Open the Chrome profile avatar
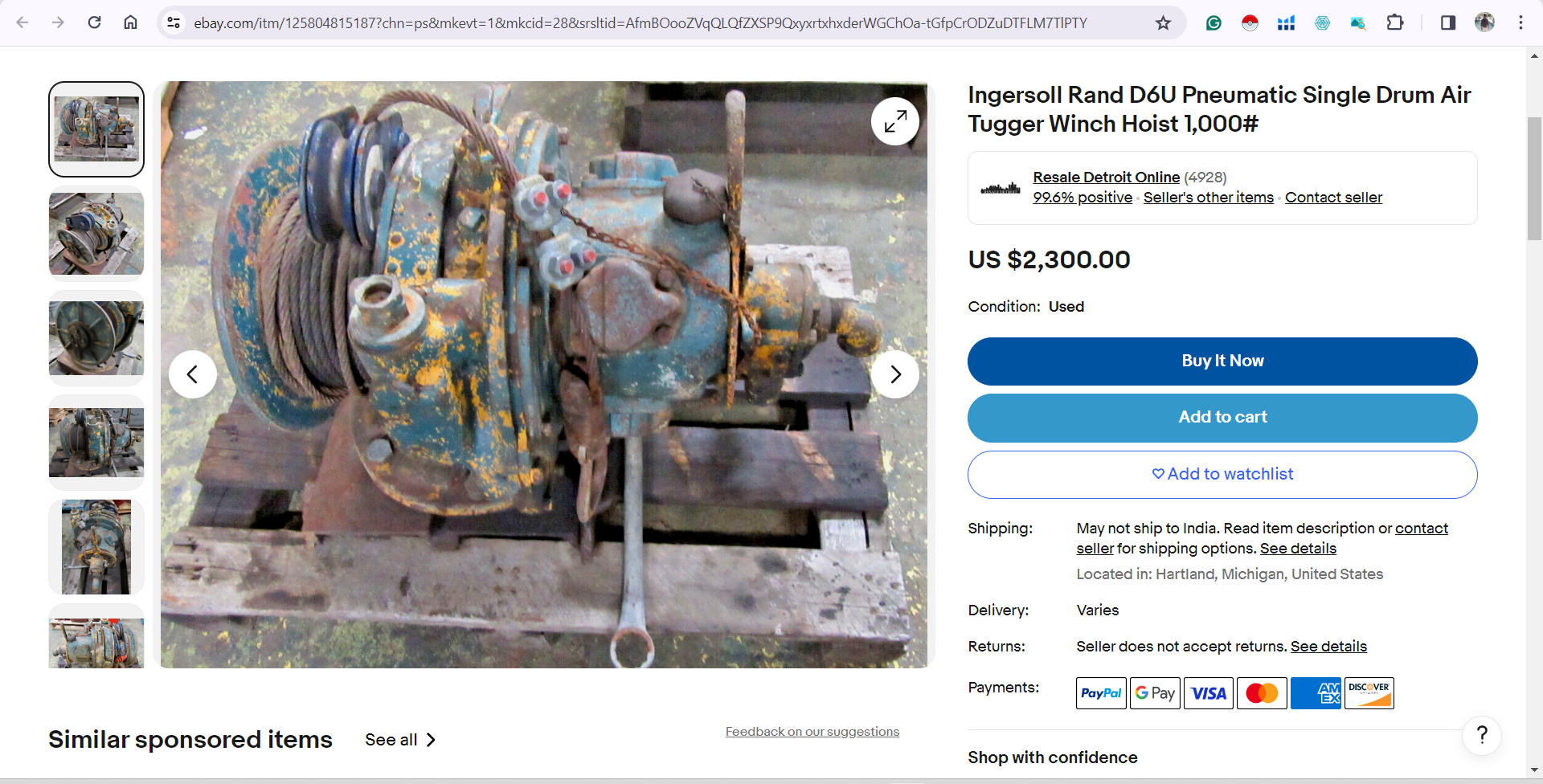 (x=1484, y=22)
